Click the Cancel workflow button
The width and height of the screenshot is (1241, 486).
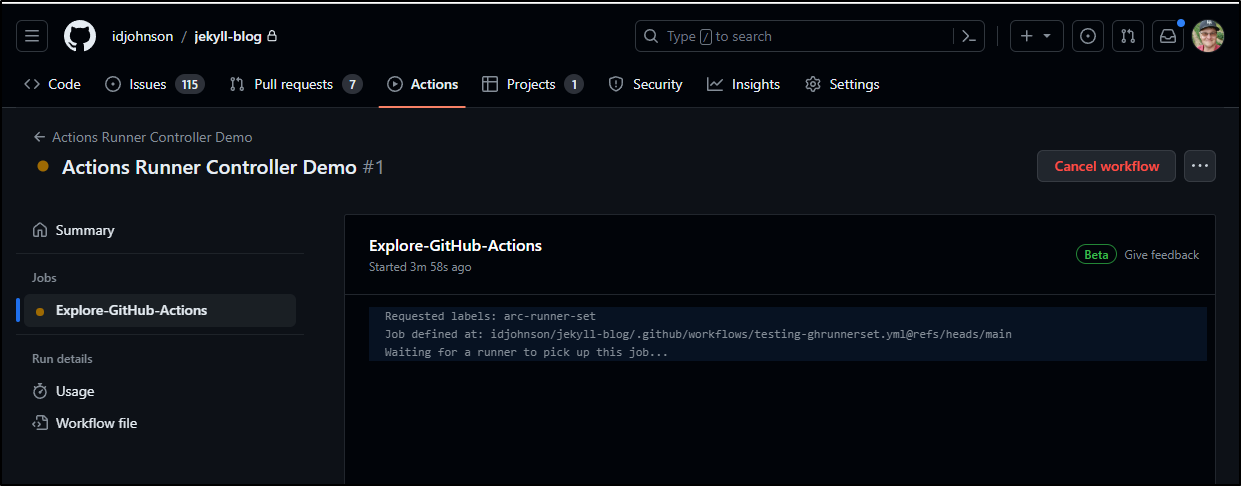click(x=1107, y=166)
